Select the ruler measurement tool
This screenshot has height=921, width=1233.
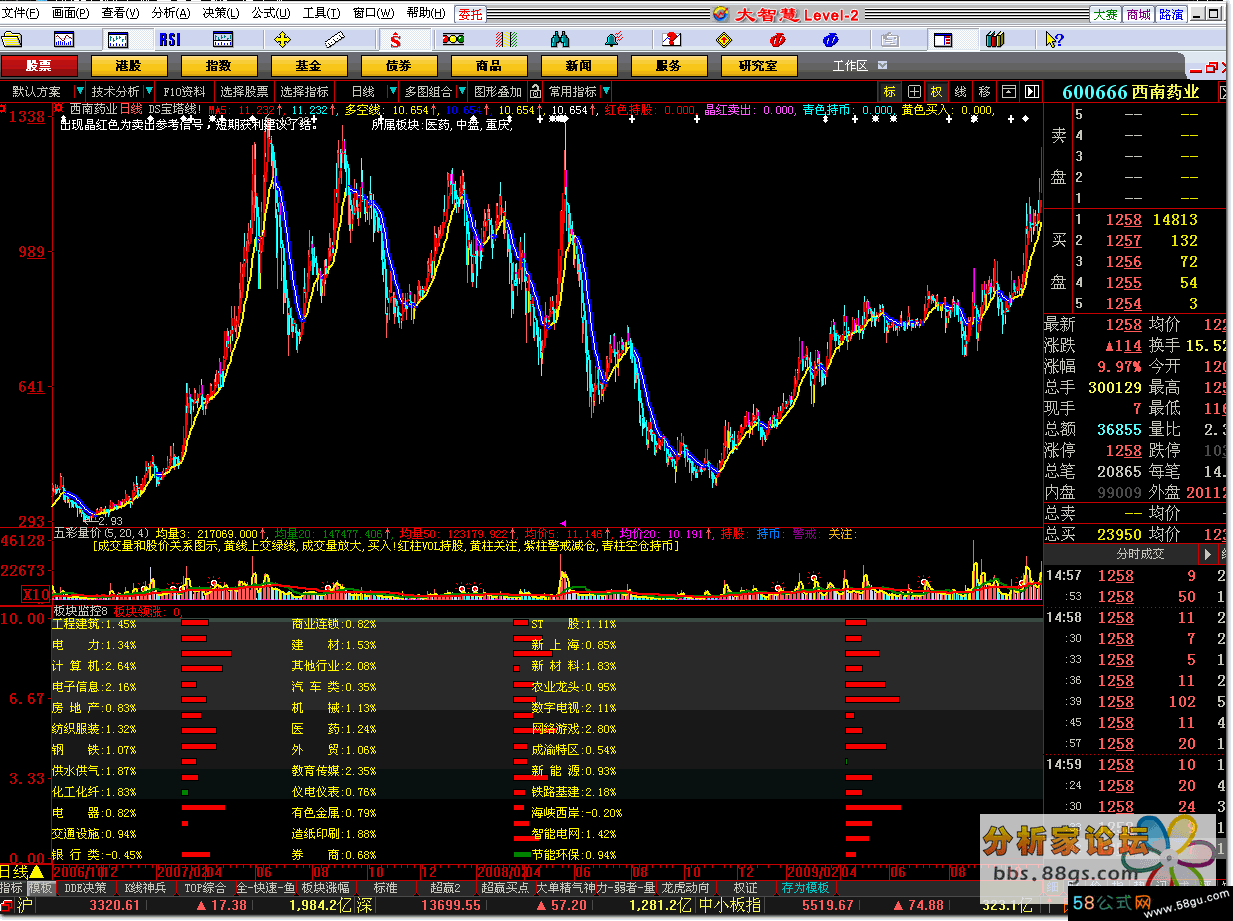click(333, 40)
